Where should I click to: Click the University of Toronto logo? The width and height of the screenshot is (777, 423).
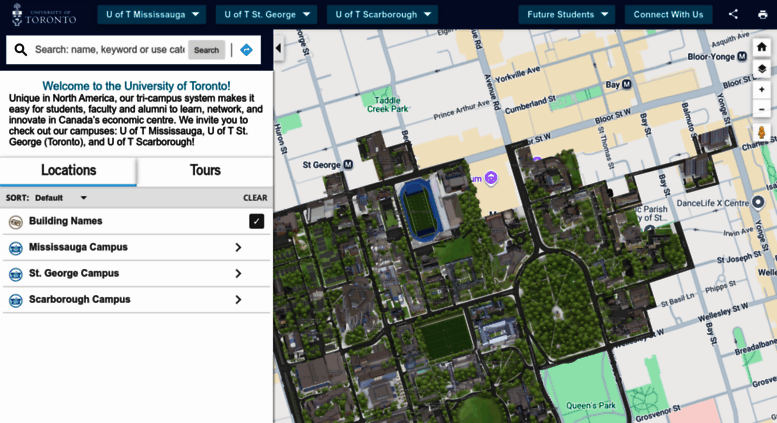click(44, 15)
